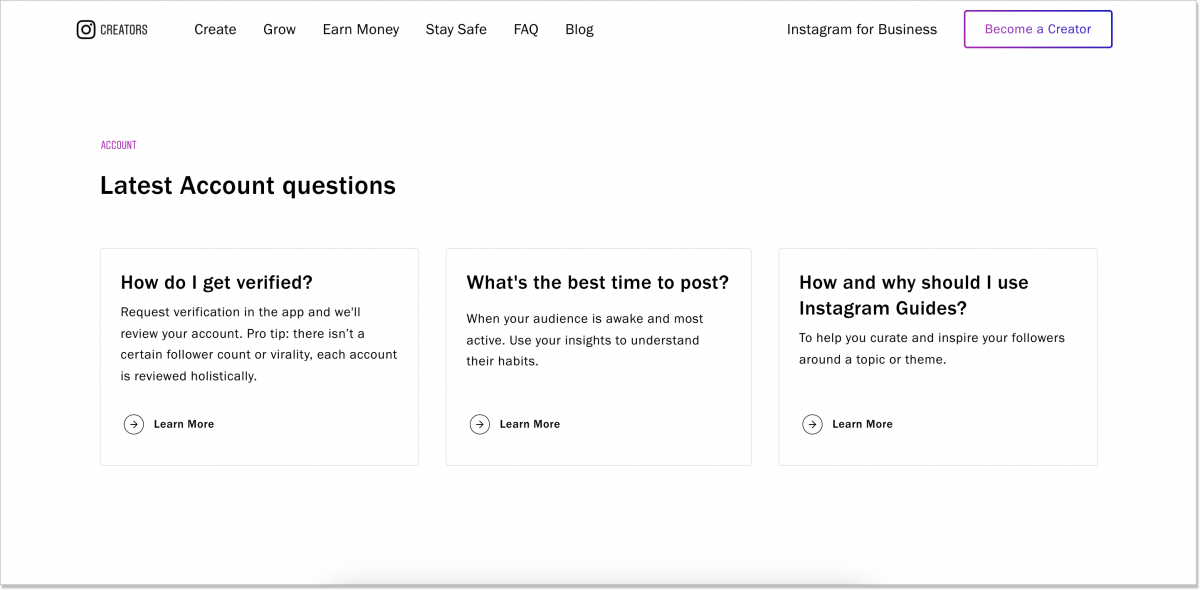The height and width of the screenshot is (590, 1200).
Task: Click the Instagram camera logo icon
Action: coord(86,29)
